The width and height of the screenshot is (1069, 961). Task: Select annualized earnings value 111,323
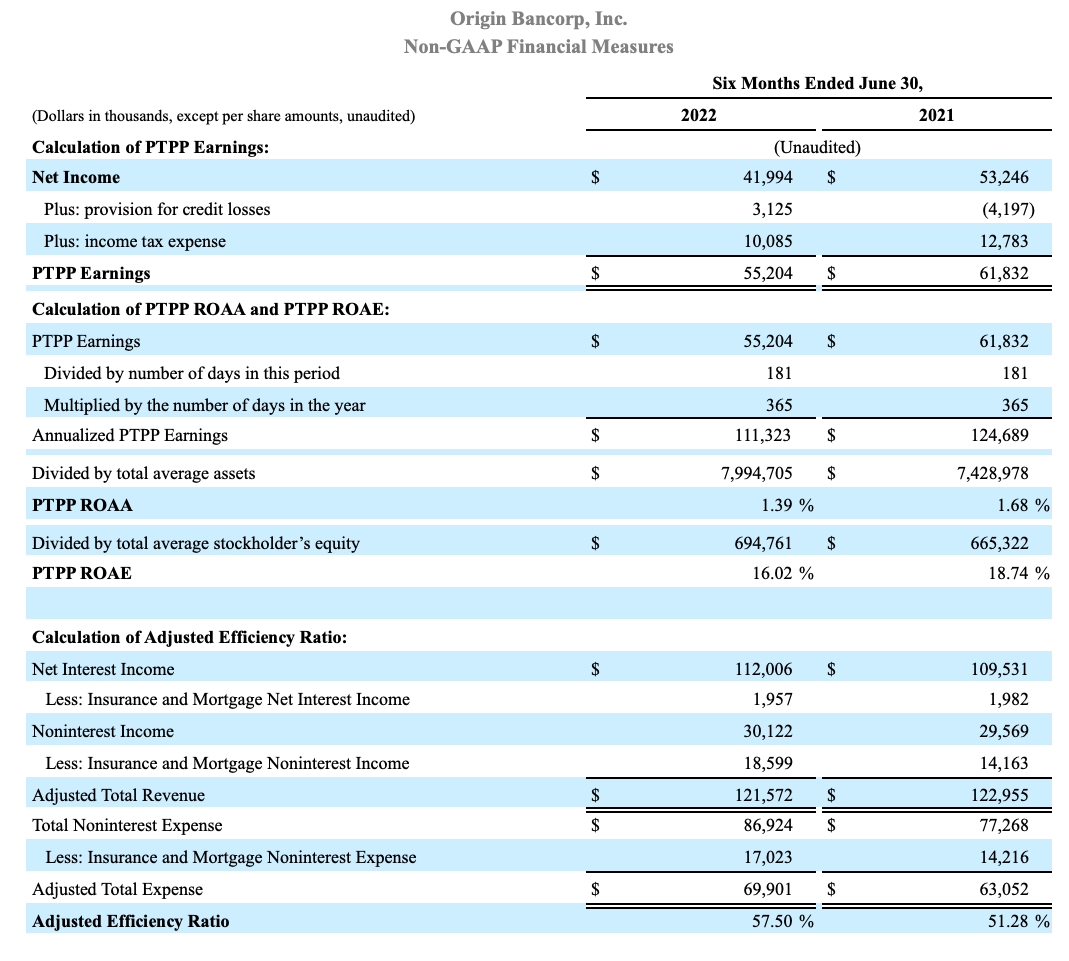click(x=763, y=436)
